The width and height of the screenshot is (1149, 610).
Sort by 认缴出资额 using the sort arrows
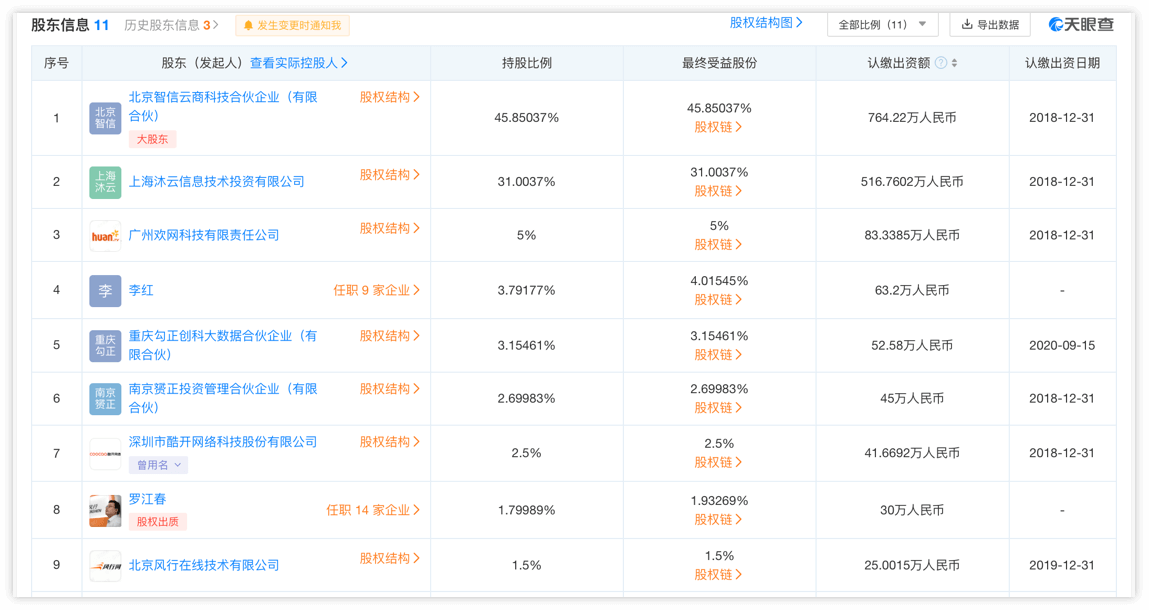[x=954, y=63]
